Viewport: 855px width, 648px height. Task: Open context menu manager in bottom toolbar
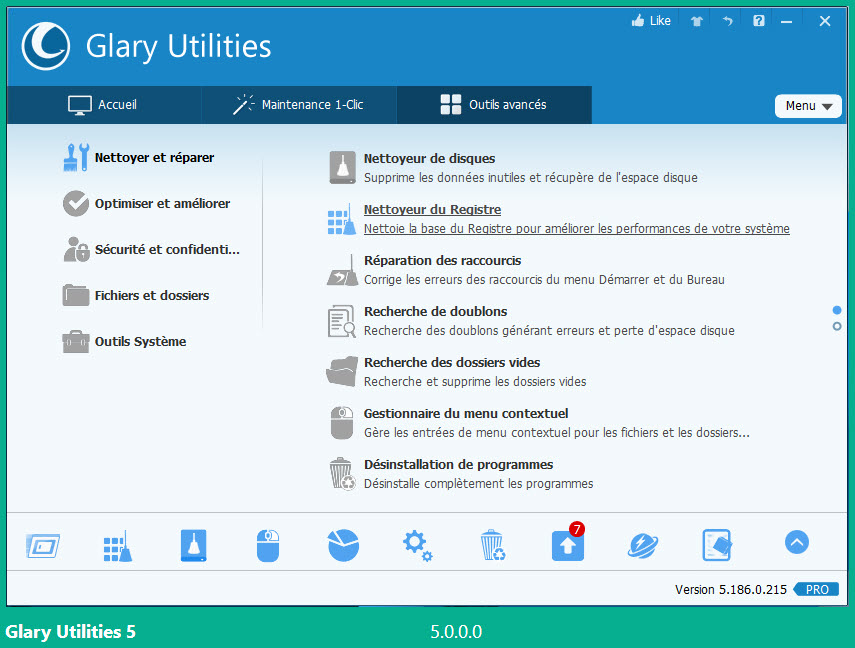268,545
